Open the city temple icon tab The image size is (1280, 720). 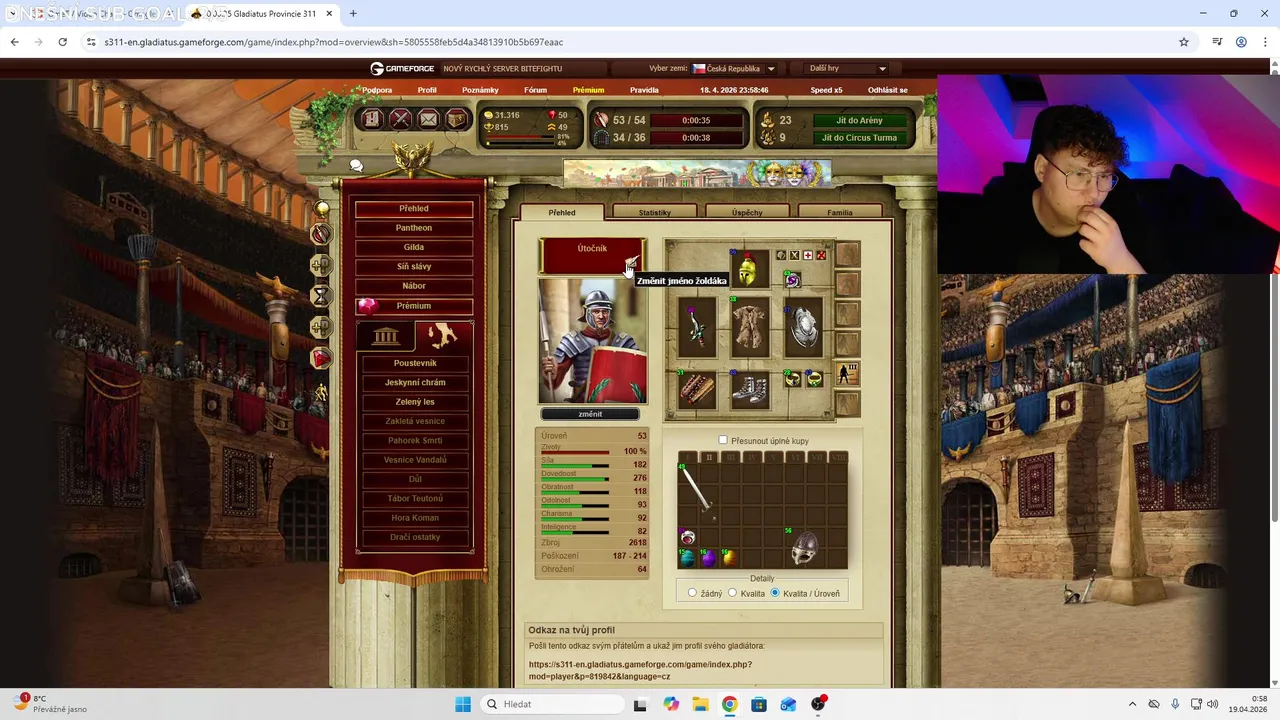click(x=385, y=336)
